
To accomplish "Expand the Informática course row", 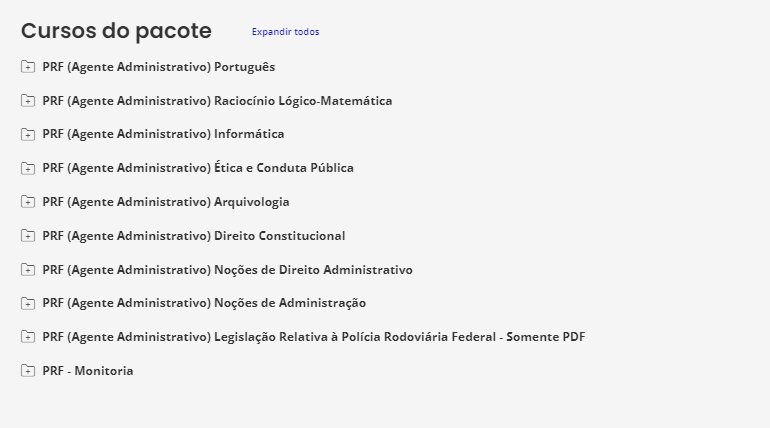I will [163, 134].
